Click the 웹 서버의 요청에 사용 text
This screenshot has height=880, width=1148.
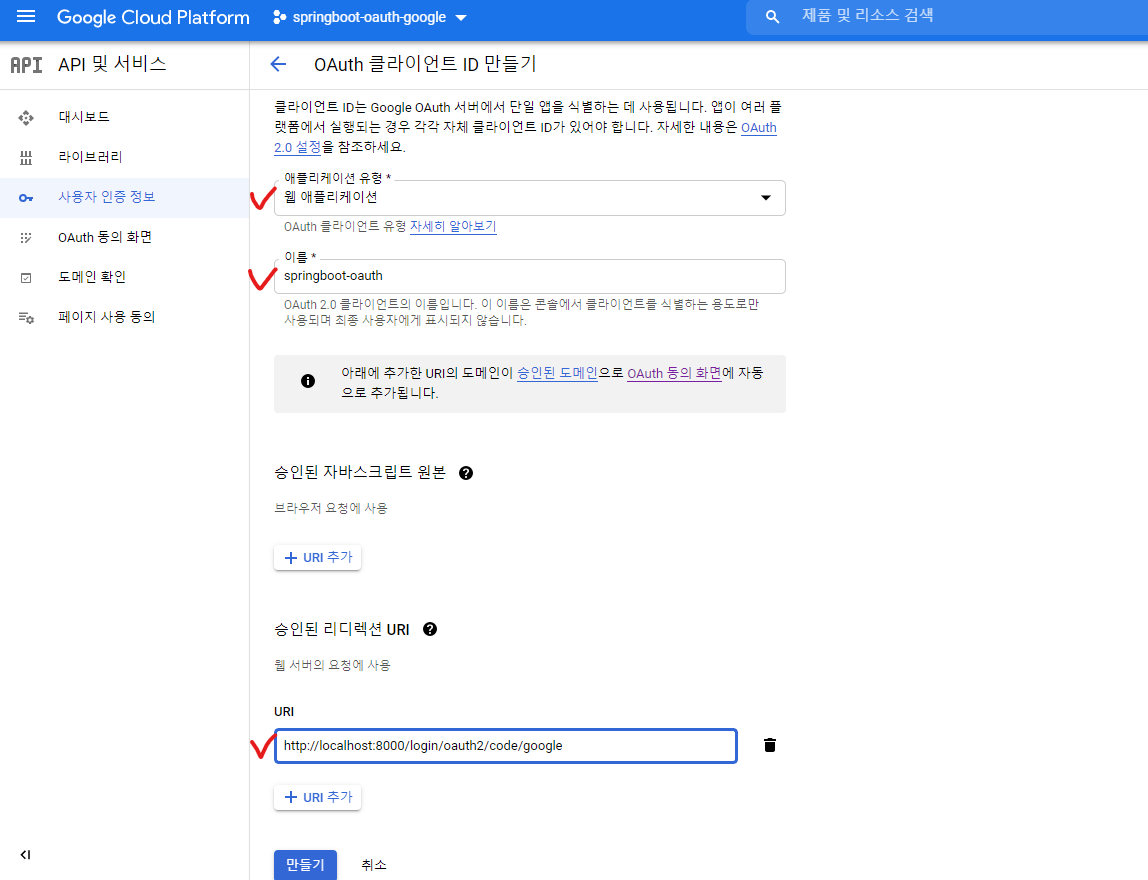332,665
